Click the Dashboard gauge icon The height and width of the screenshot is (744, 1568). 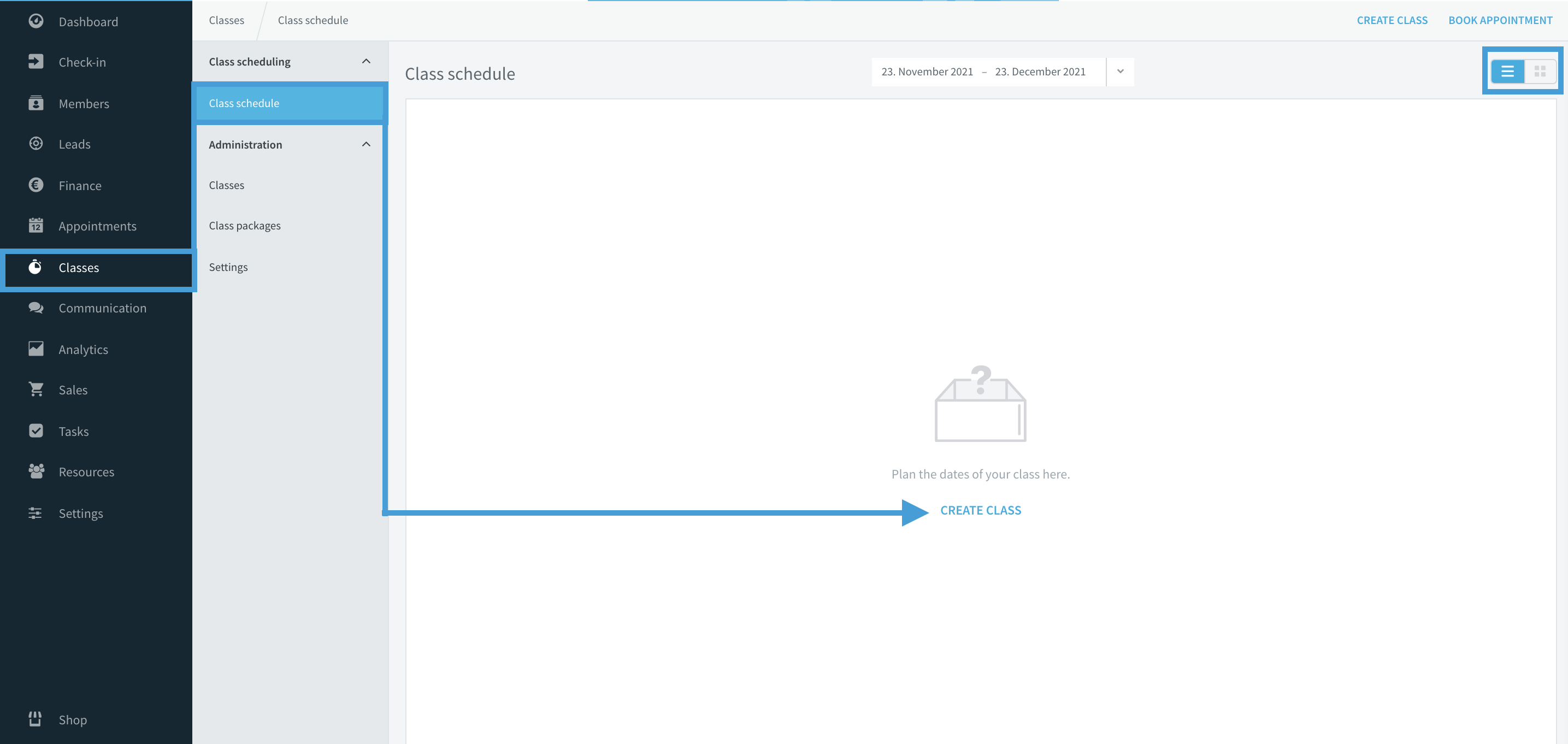coord(36,21)
